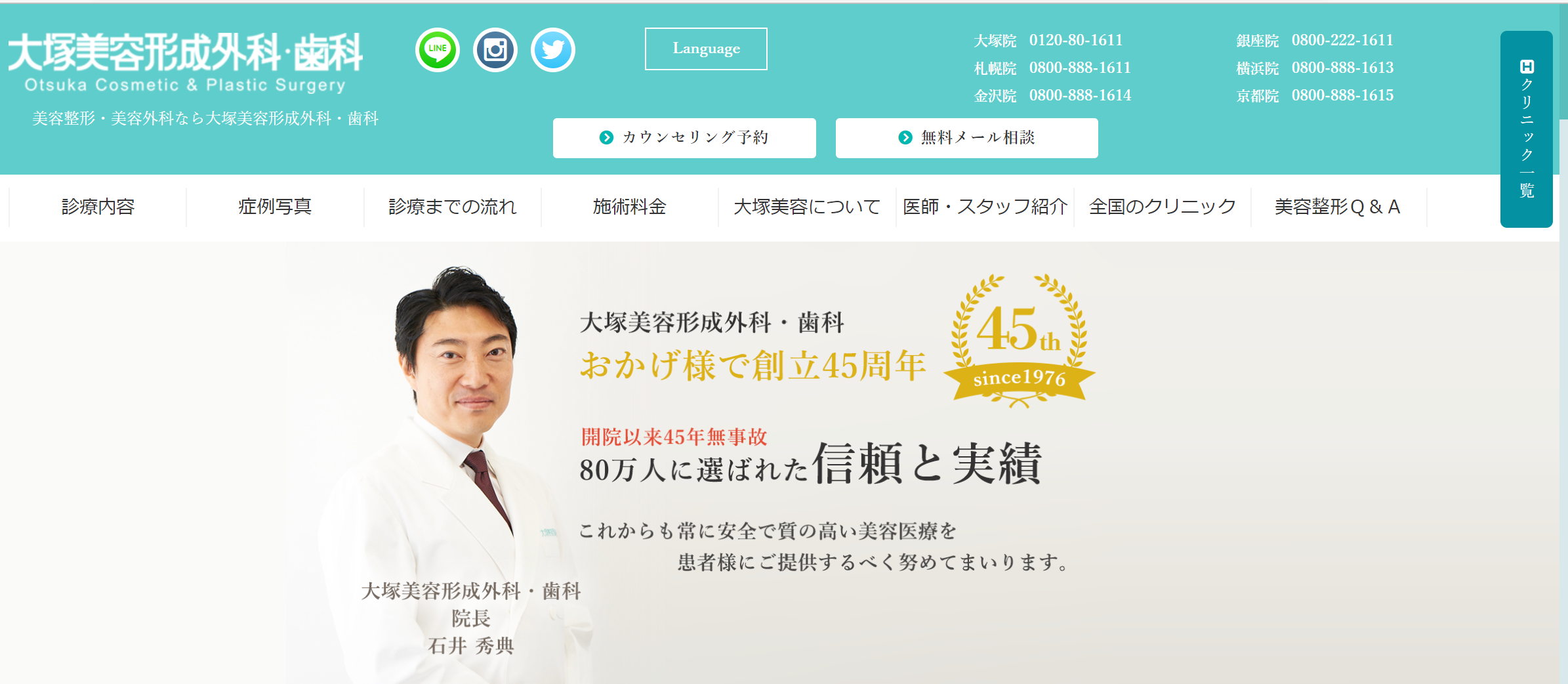Open the LINE social icon
Viewport: 1568px width, 684px height.
click(438, 50)
